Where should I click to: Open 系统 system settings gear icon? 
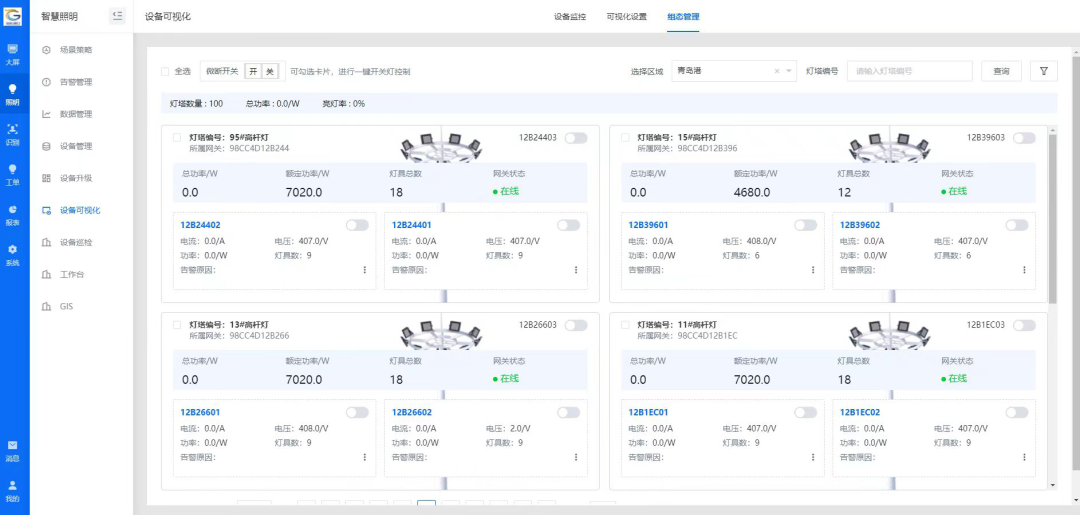pyautogui.click(x=13, y=254)
